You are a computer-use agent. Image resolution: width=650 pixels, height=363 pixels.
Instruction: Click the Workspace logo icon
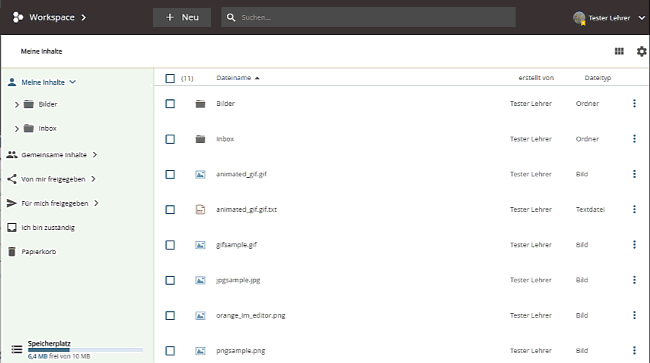(17, 17)
